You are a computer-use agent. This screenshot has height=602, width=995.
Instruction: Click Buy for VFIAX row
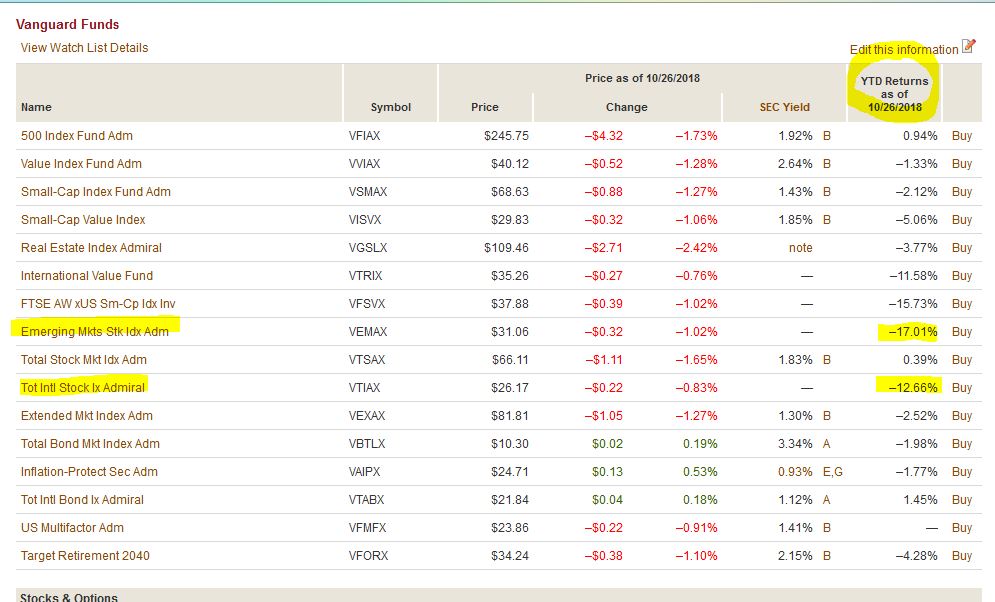[962, 136]
